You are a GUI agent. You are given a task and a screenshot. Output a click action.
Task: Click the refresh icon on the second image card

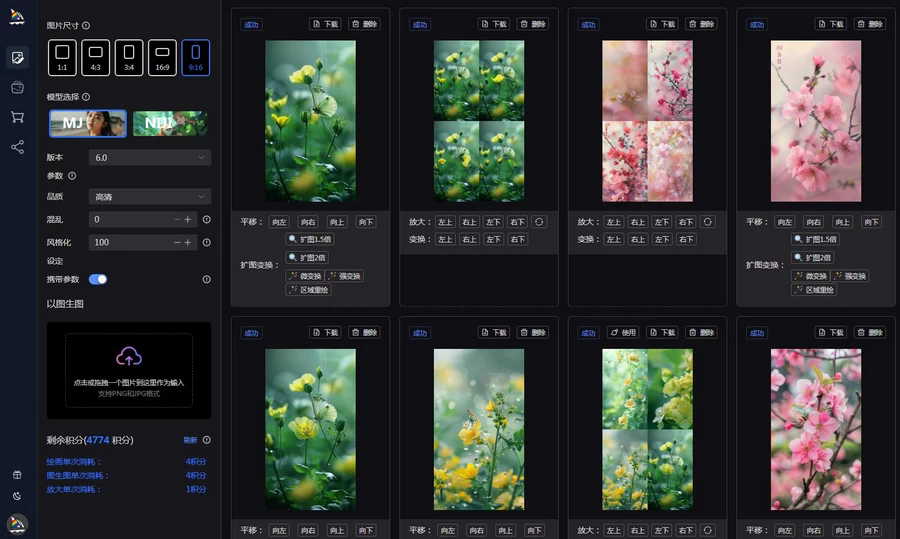click(x=539, y=222)
